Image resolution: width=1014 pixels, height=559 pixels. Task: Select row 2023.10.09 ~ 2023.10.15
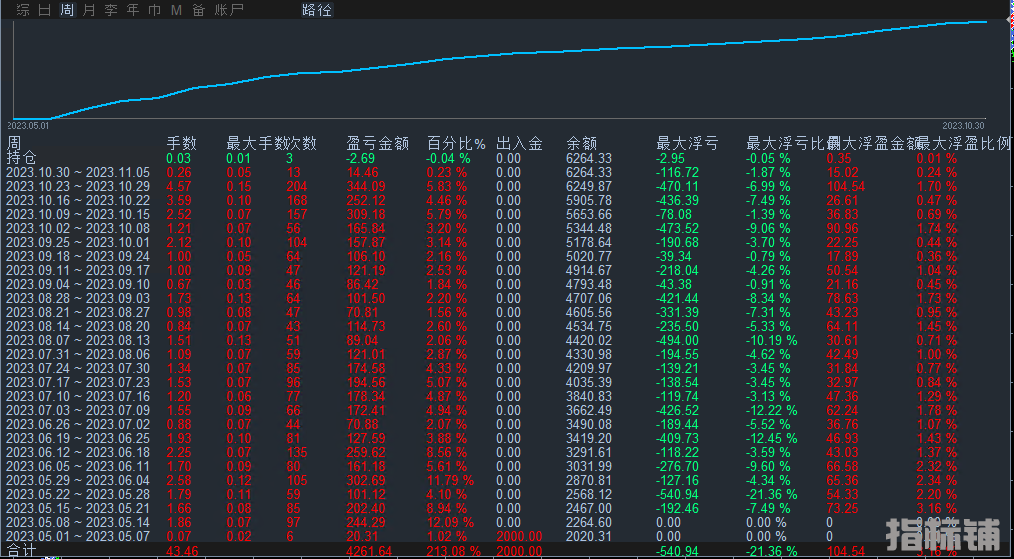click(78, 214)
